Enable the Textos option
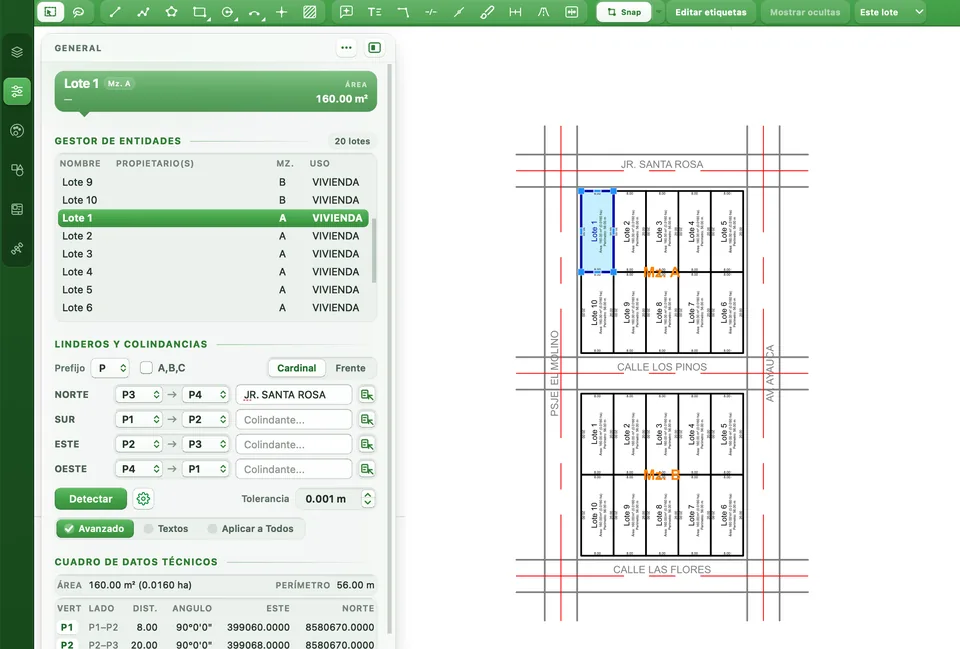This screenshot has height=649, width=960. 166,528
